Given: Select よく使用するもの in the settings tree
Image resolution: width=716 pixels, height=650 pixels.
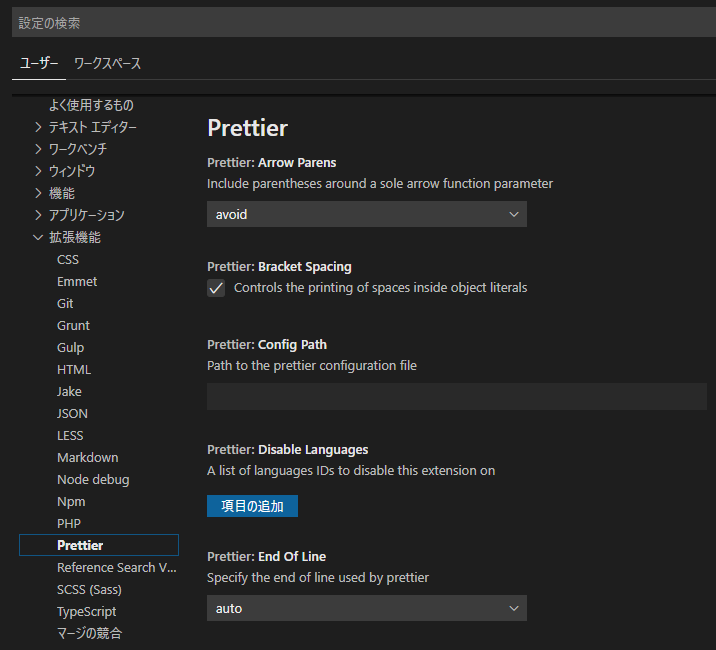Looking at the screenshot, I should tap(91, 105).
